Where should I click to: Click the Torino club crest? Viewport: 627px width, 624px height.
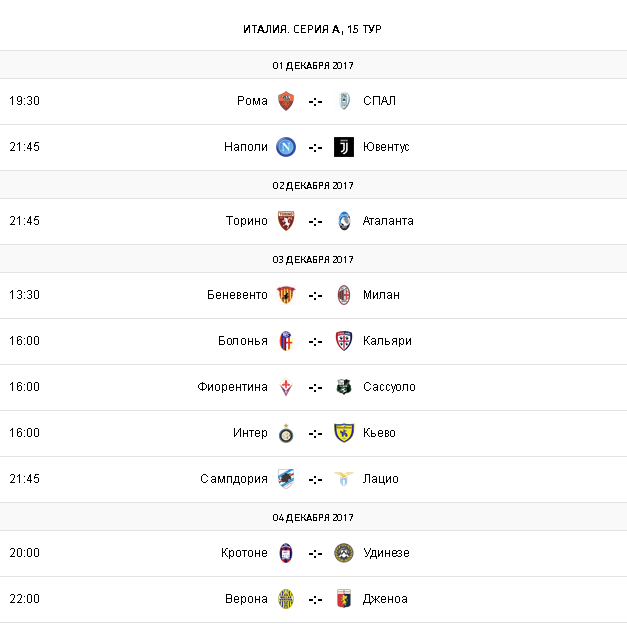click(286, 221)
